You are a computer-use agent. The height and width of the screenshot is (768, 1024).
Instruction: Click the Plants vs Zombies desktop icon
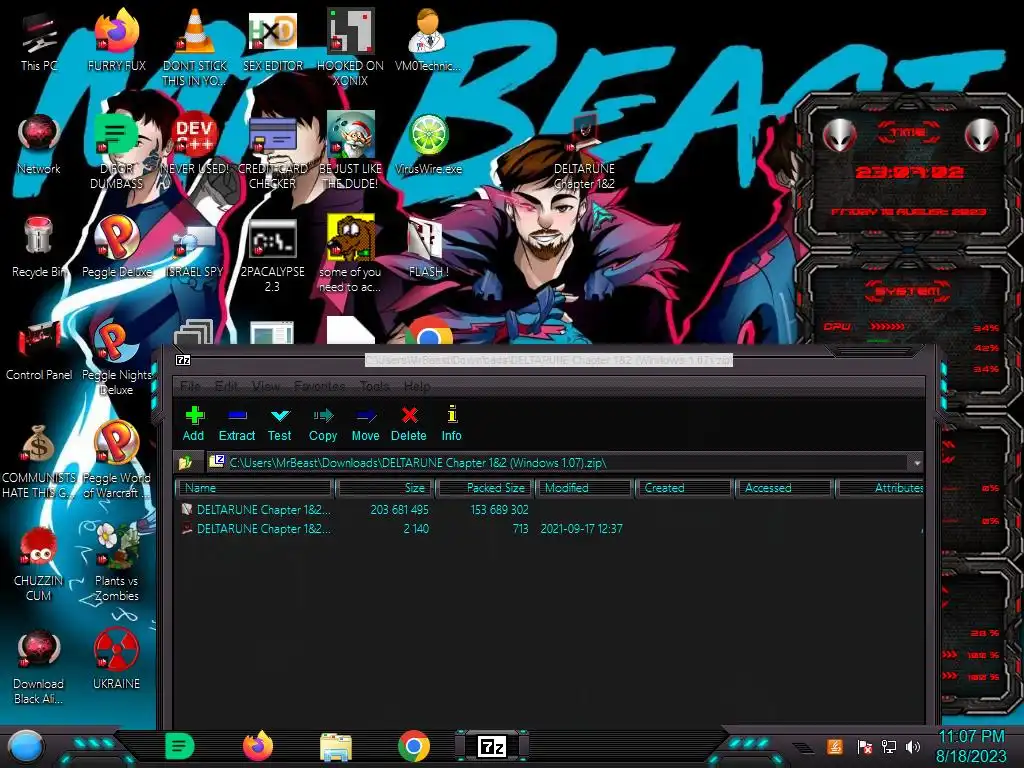(x=116, y=563)
